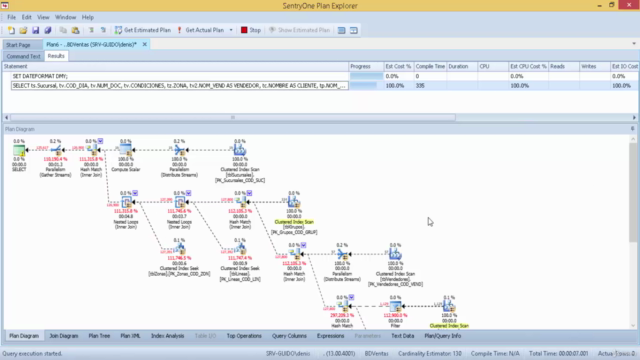Viewport: 640px width, 360px height.
Task: Select the Nested Loops node showing 111,315.8 %
Action: click(126, 202)
